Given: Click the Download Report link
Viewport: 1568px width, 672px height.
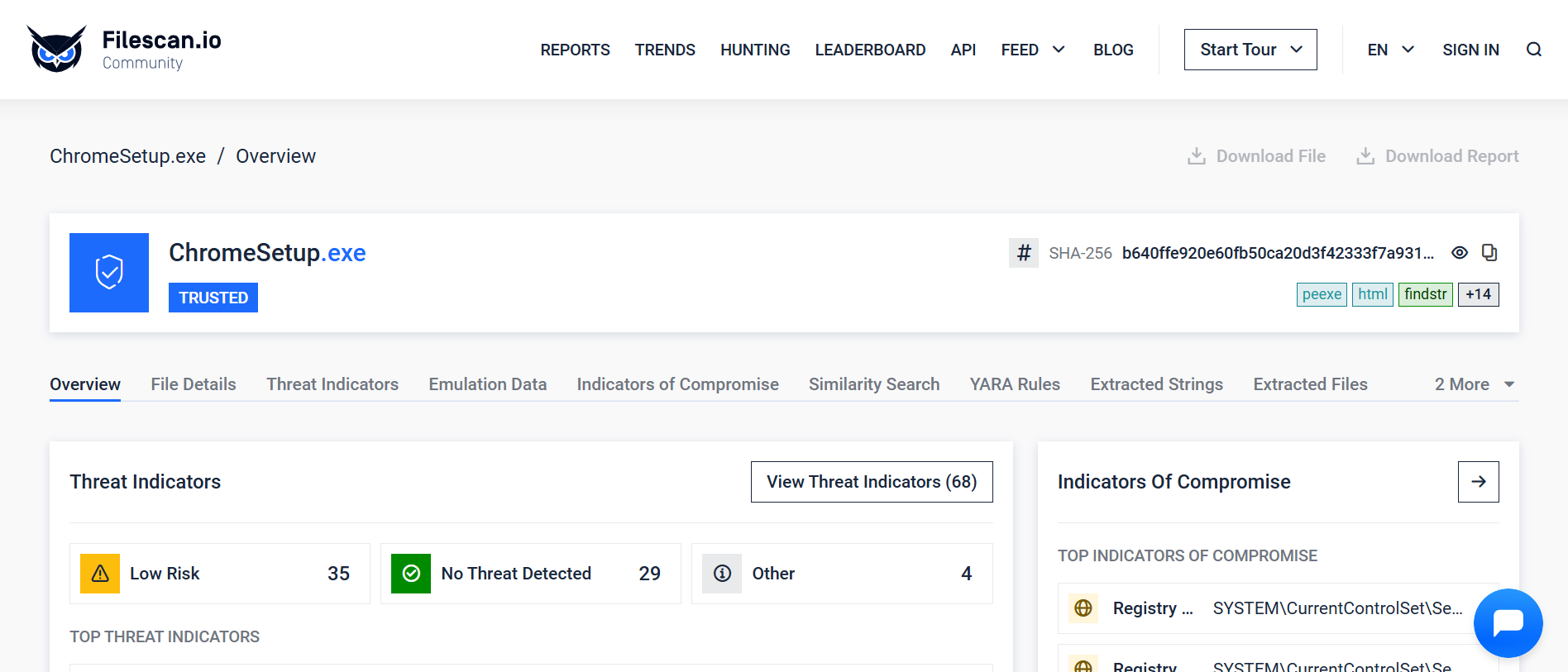Looking at the screenshot, I should point(1437,156).
